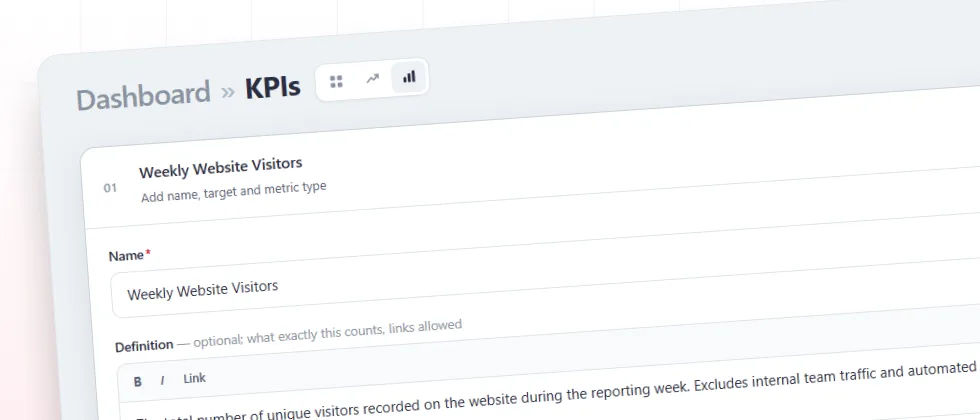Click the Definition field label
980x420 pixels.
coord(144,345)
